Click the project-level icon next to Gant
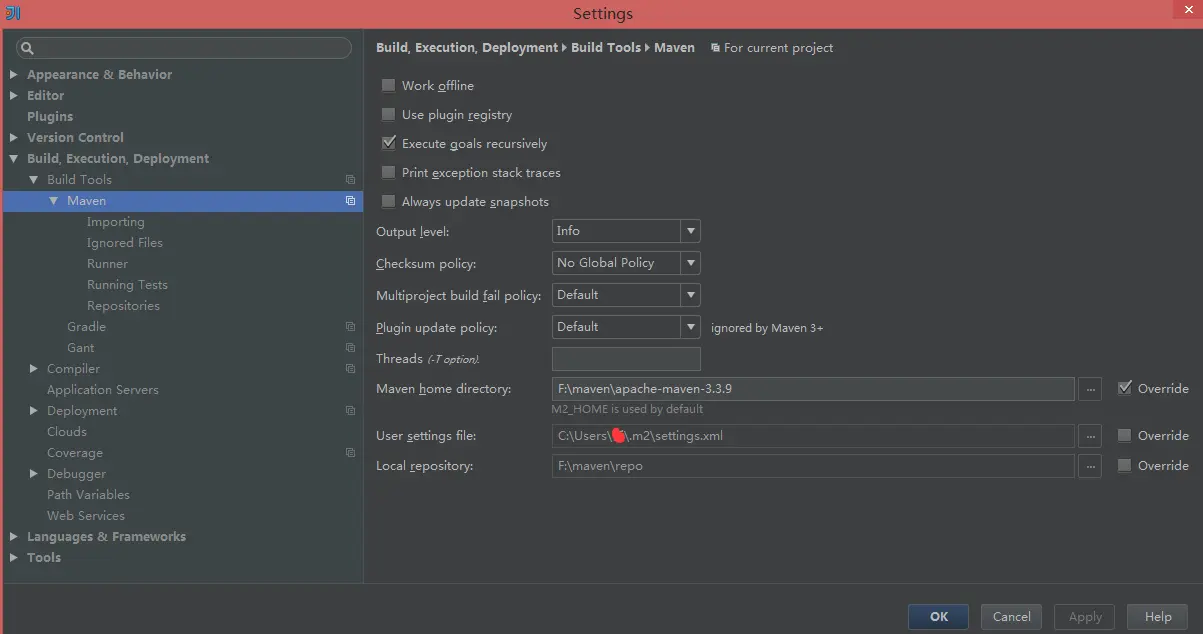 coord(350,348)
